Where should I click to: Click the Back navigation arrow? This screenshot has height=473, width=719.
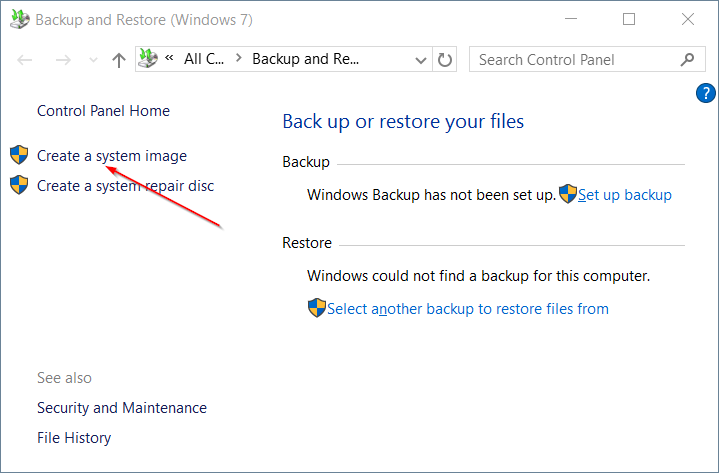[x=26, y=60]
